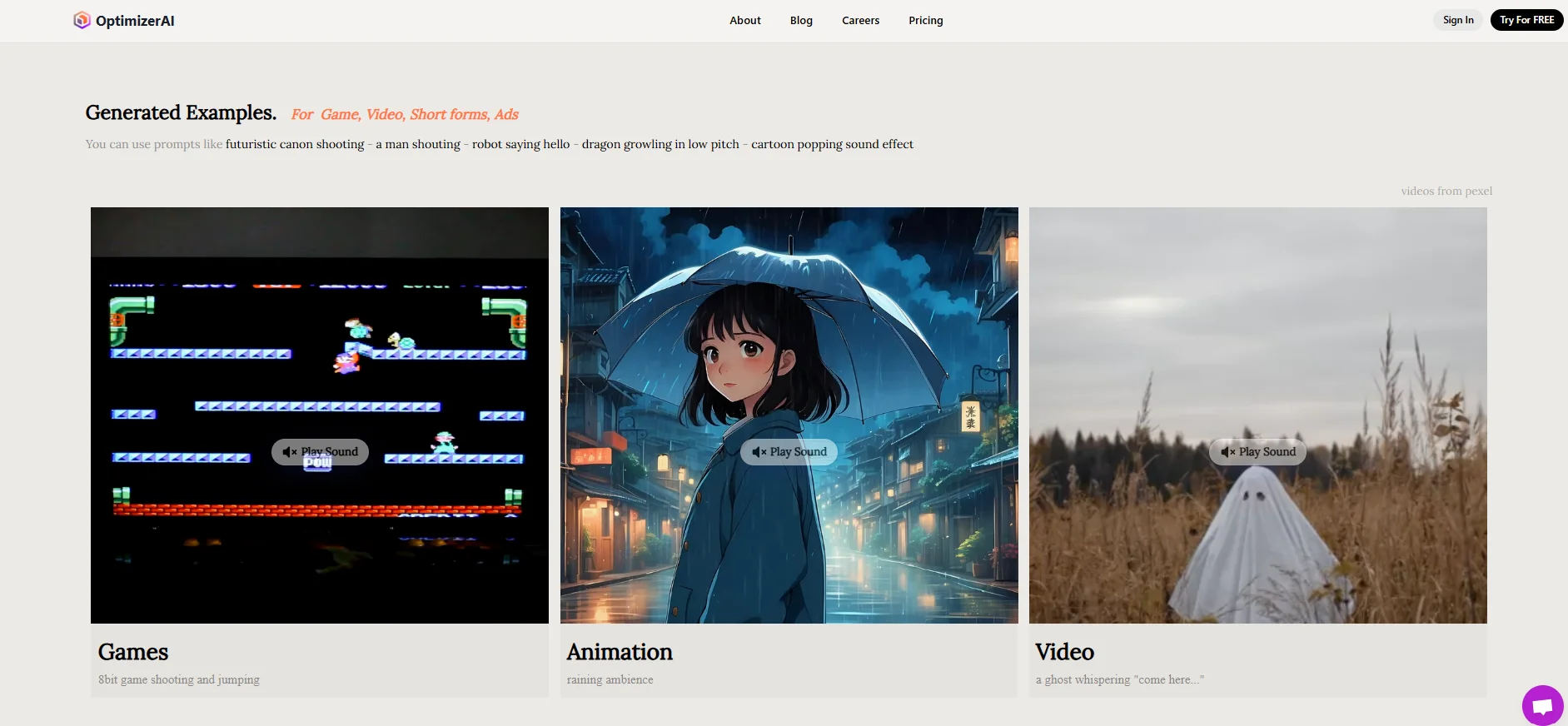Open the purple chat widget icon

[x=1542, y=706]
